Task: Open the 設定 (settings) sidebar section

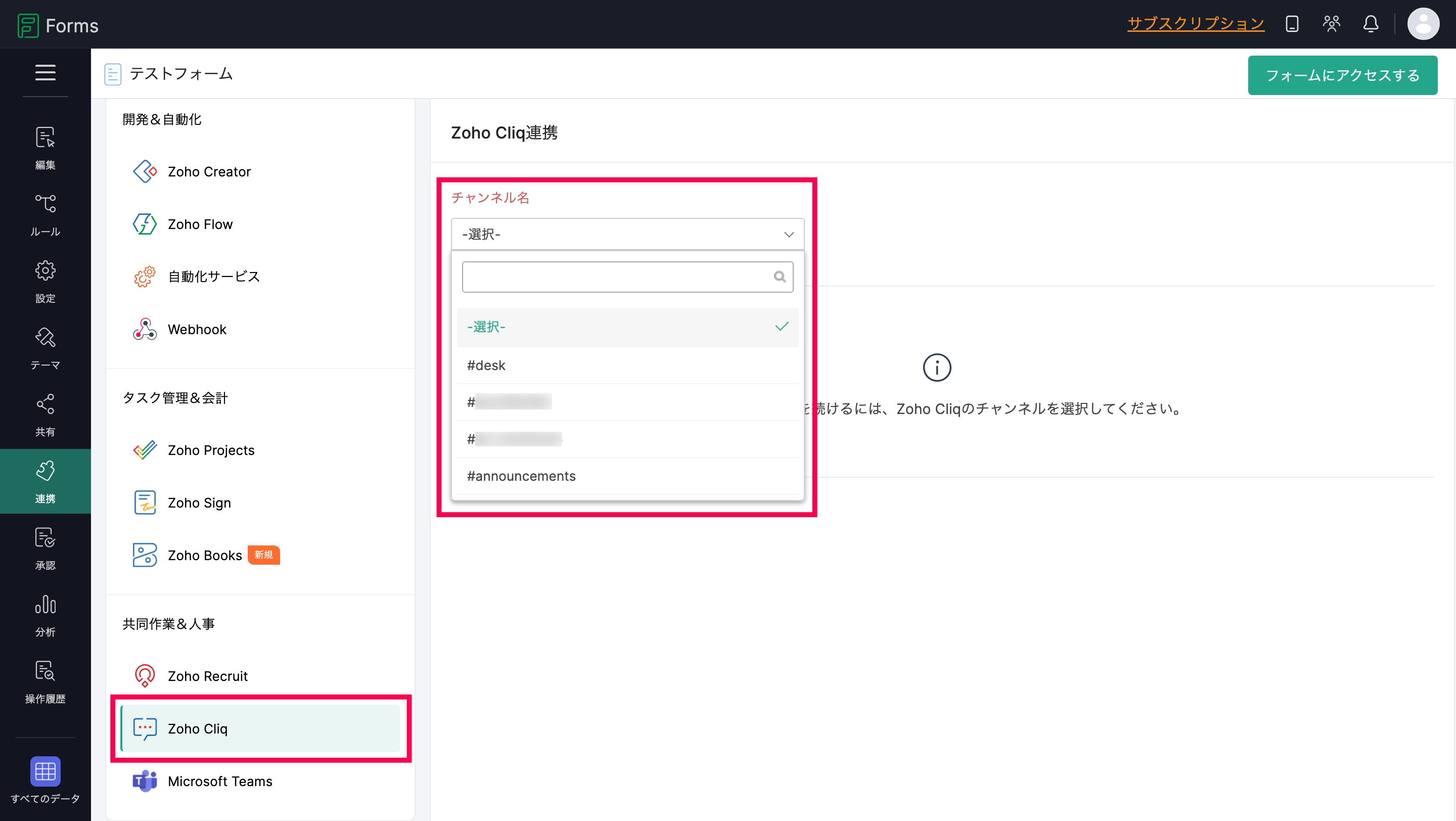Action: [x=45, y=282]
